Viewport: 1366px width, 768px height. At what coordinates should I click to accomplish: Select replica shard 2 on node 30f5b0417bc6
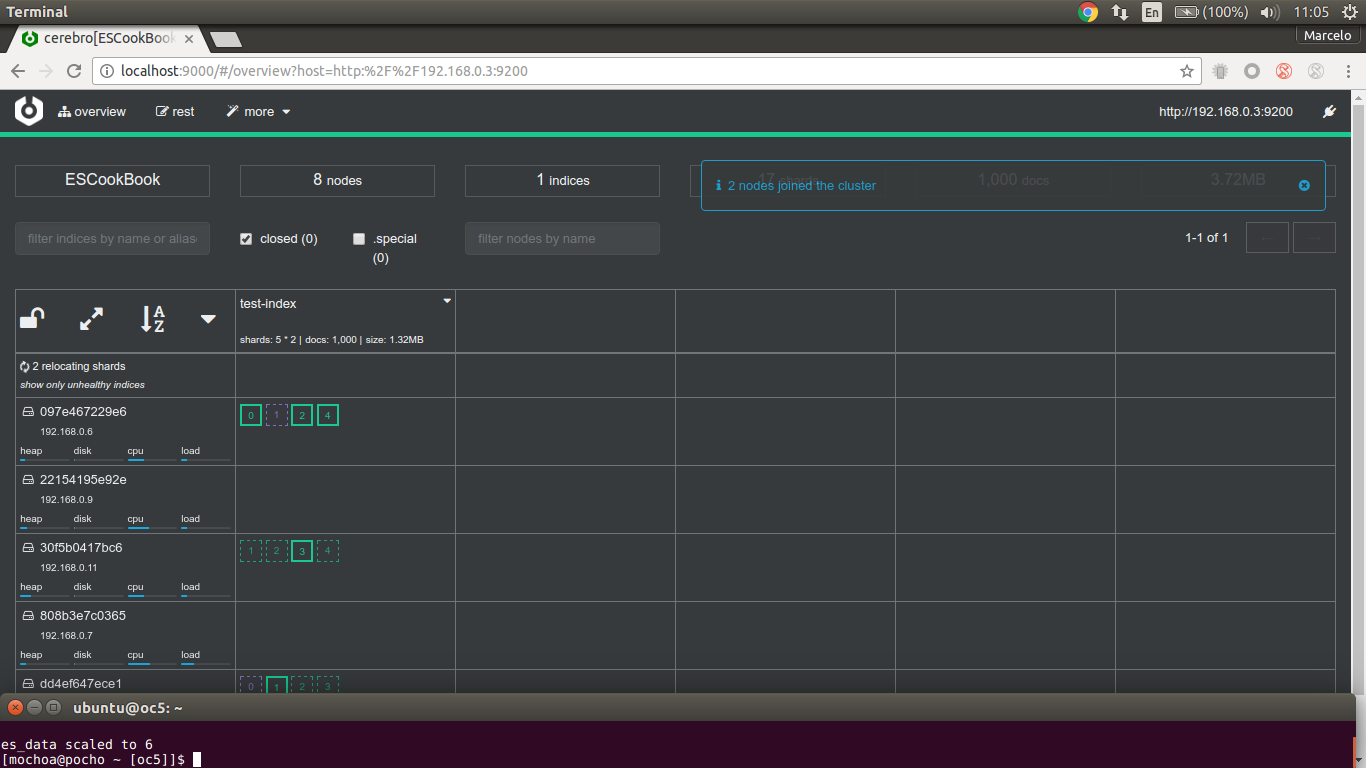pos(277,551)
